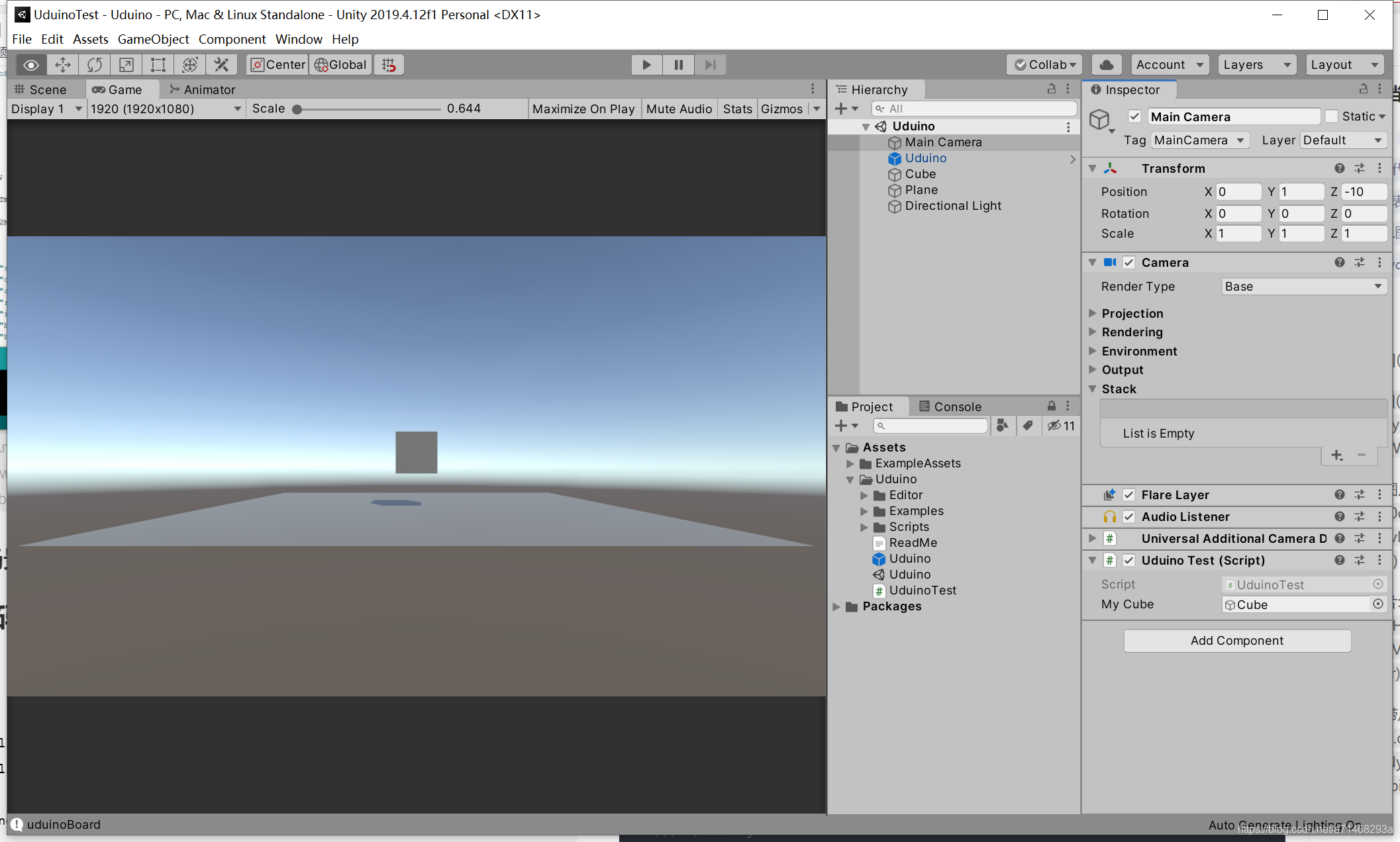Screen dimensions: 1400x842
Task: Enable Mute Audio in Game view
Action: (679, 109)
